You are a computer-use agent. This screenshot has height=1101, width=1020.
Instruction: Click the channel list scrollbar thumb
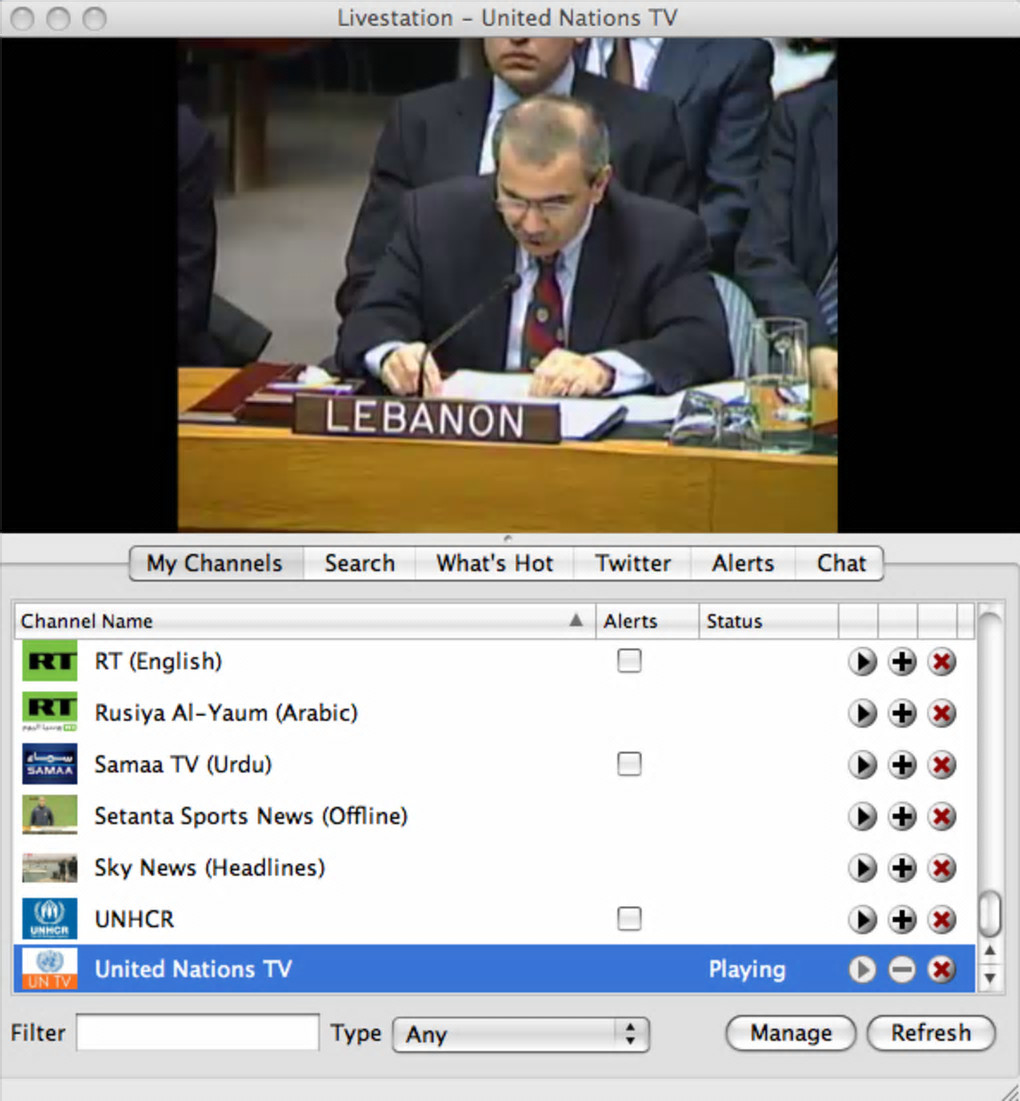pos(990,914)
